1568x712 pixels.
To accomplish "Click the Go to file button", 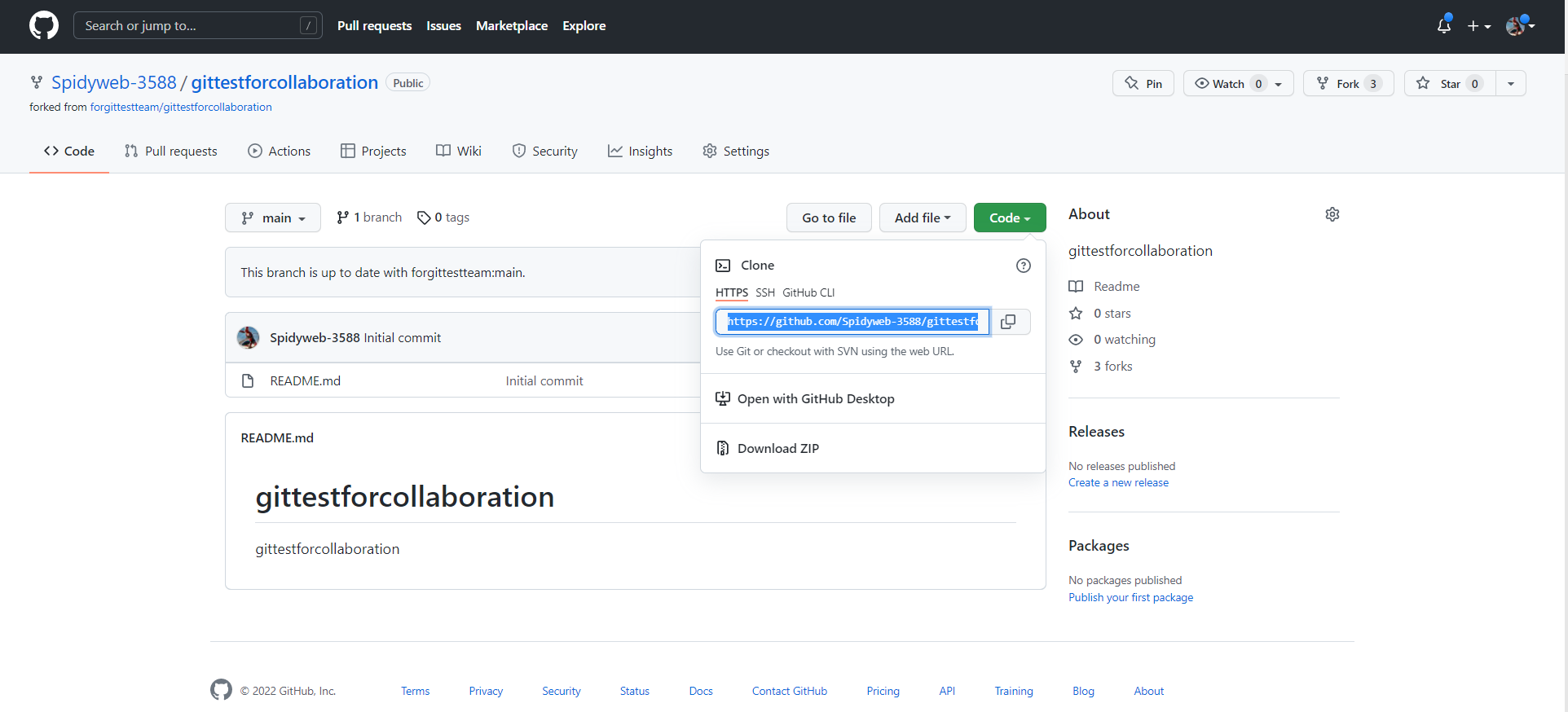I will [829, 218].
